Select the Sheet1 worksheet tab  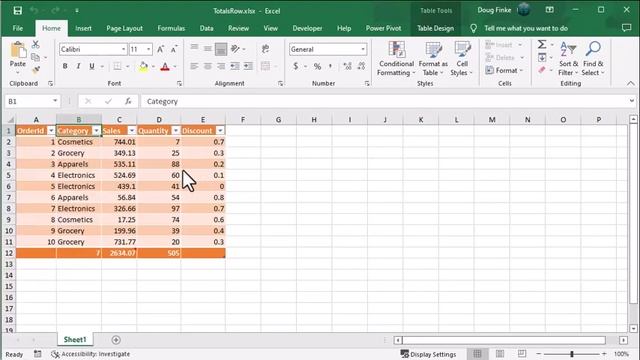pyautogui.click(x=75, y=340)
